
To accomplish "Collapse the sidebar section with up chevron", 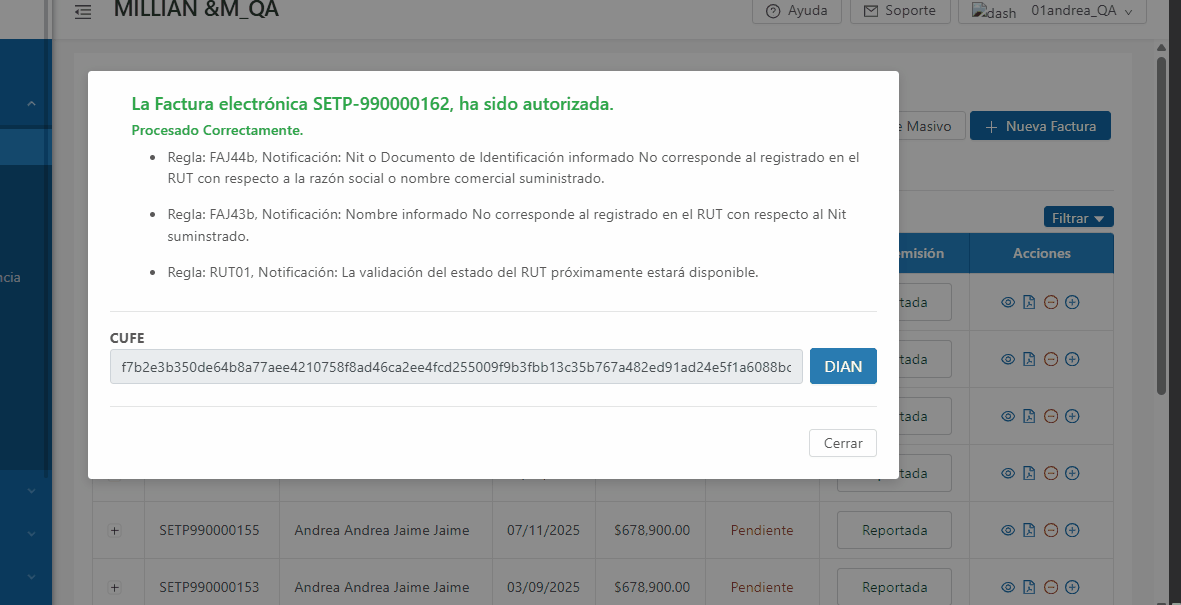I will 31,103.
